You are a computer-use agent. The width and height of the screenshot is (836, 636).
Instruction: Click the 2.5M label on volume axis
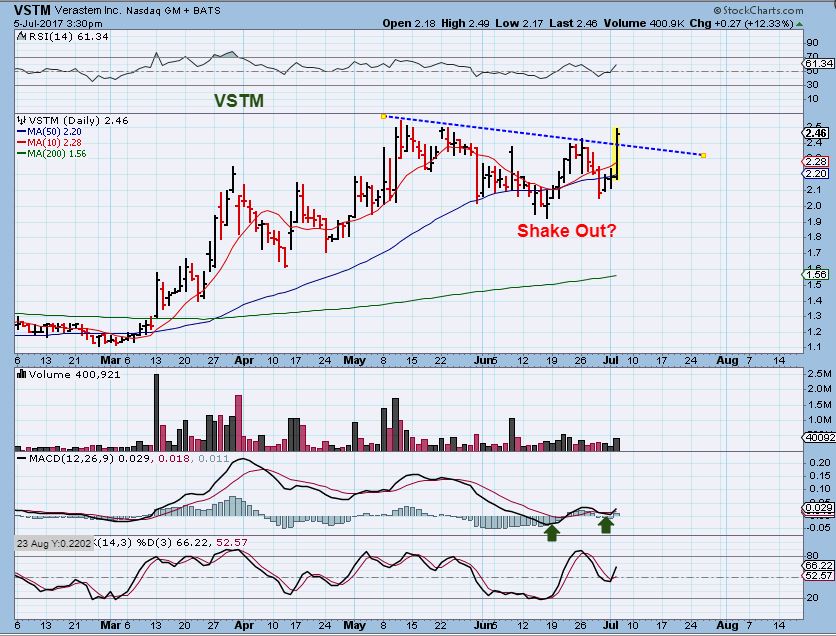(x=820, y=374)
